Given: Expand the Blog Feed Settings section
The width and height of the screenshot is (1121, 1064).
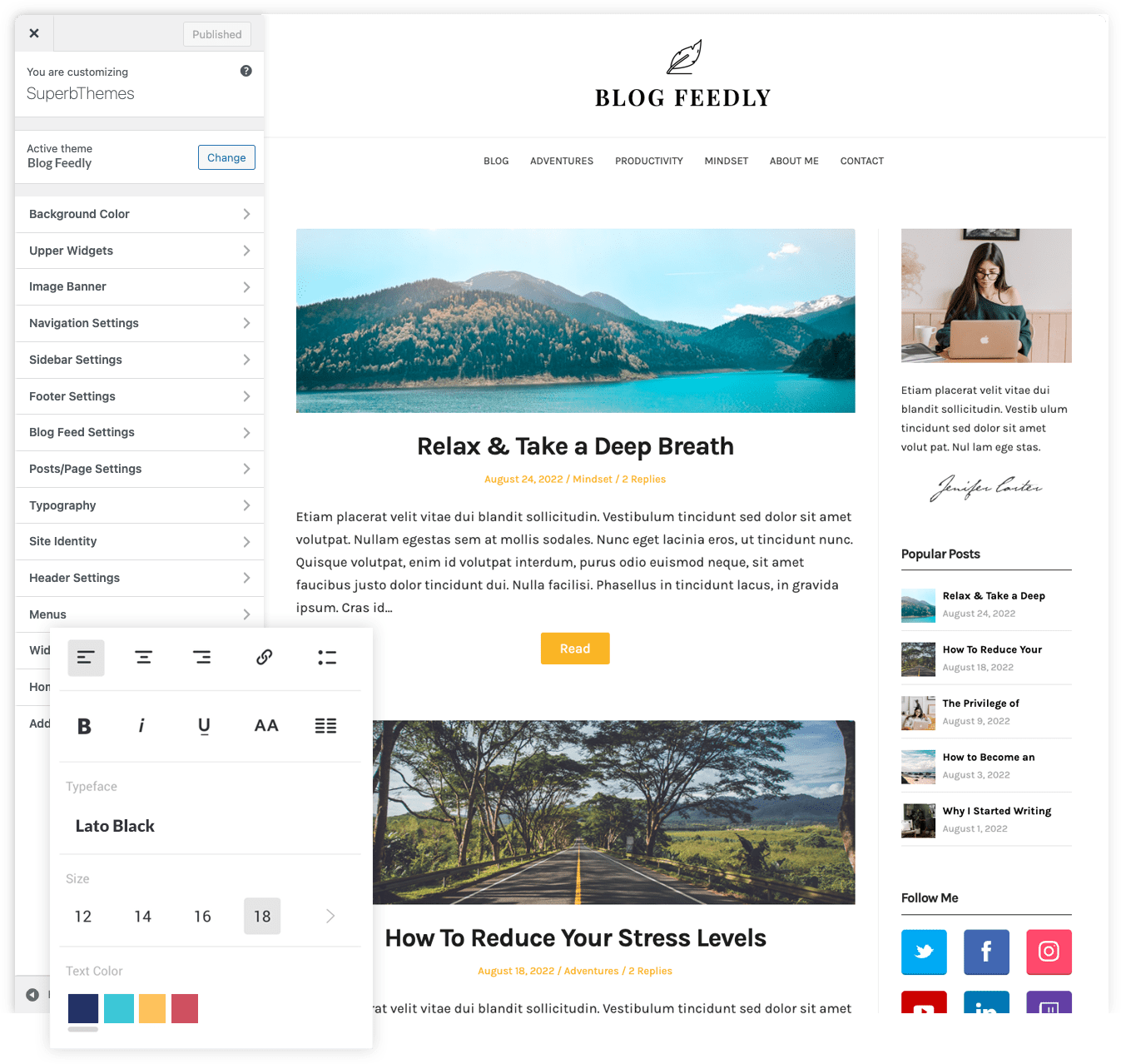Looking at the screenshot, I should click(x=140, y=432).
